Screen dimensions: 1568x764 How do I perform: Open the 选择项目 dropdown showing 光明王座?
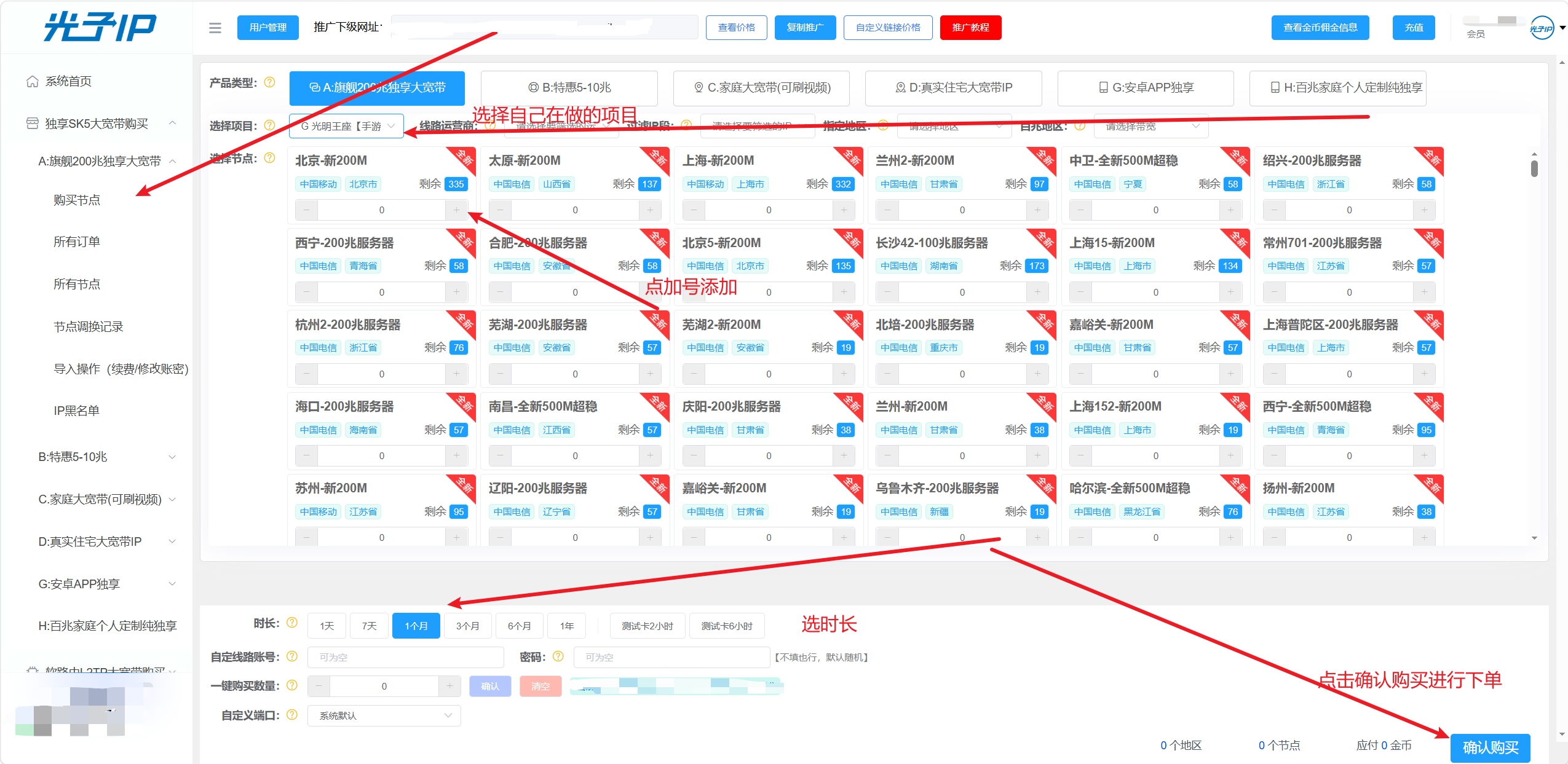[347, 126]
